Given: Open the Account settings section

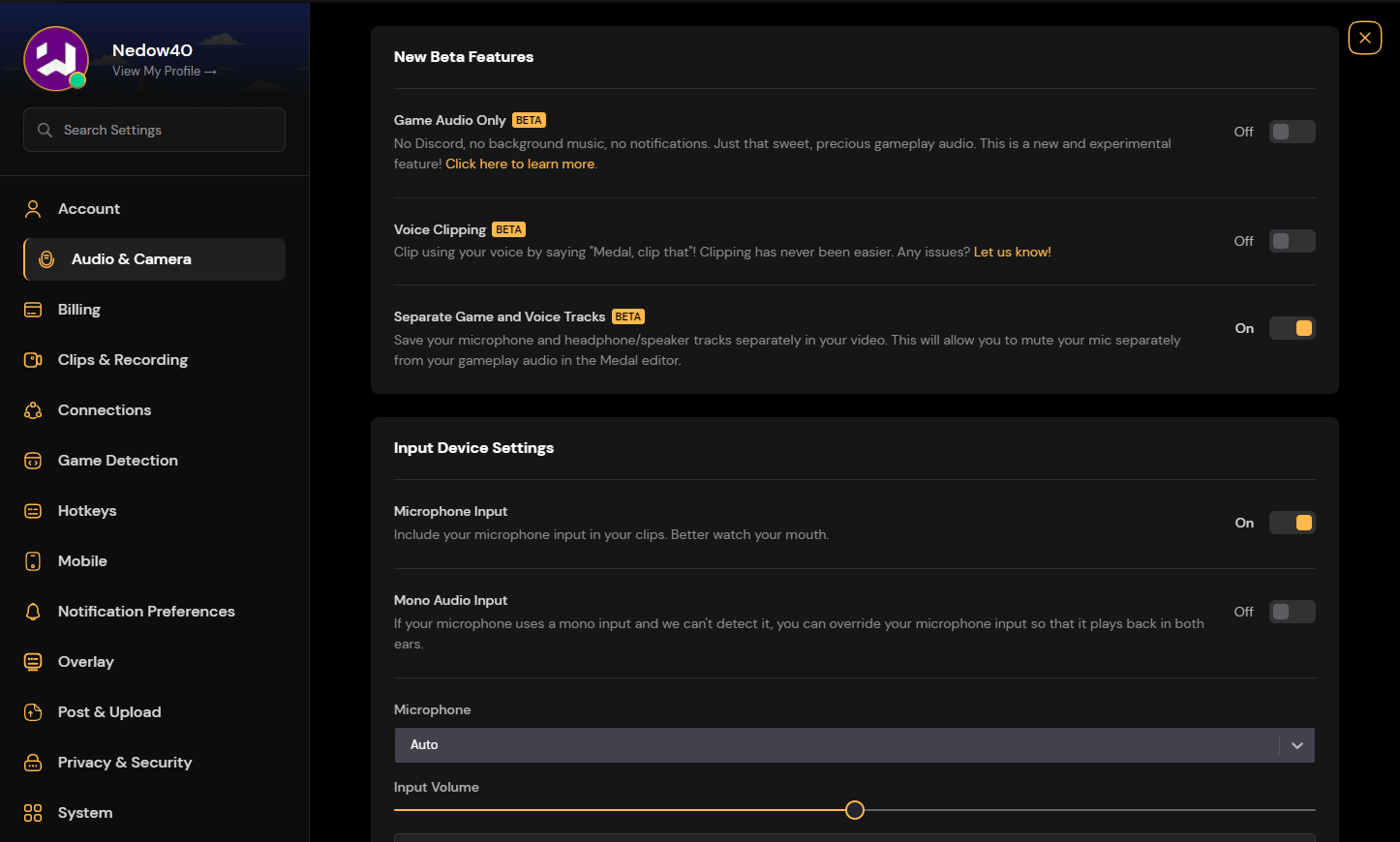Looking at the screenshot, I should coord(155,209).
